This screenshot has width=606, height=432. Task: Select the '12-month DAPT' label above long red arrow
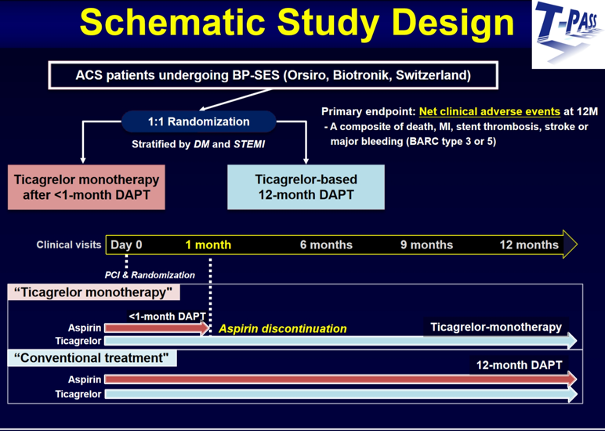click(x=519, y=365)
